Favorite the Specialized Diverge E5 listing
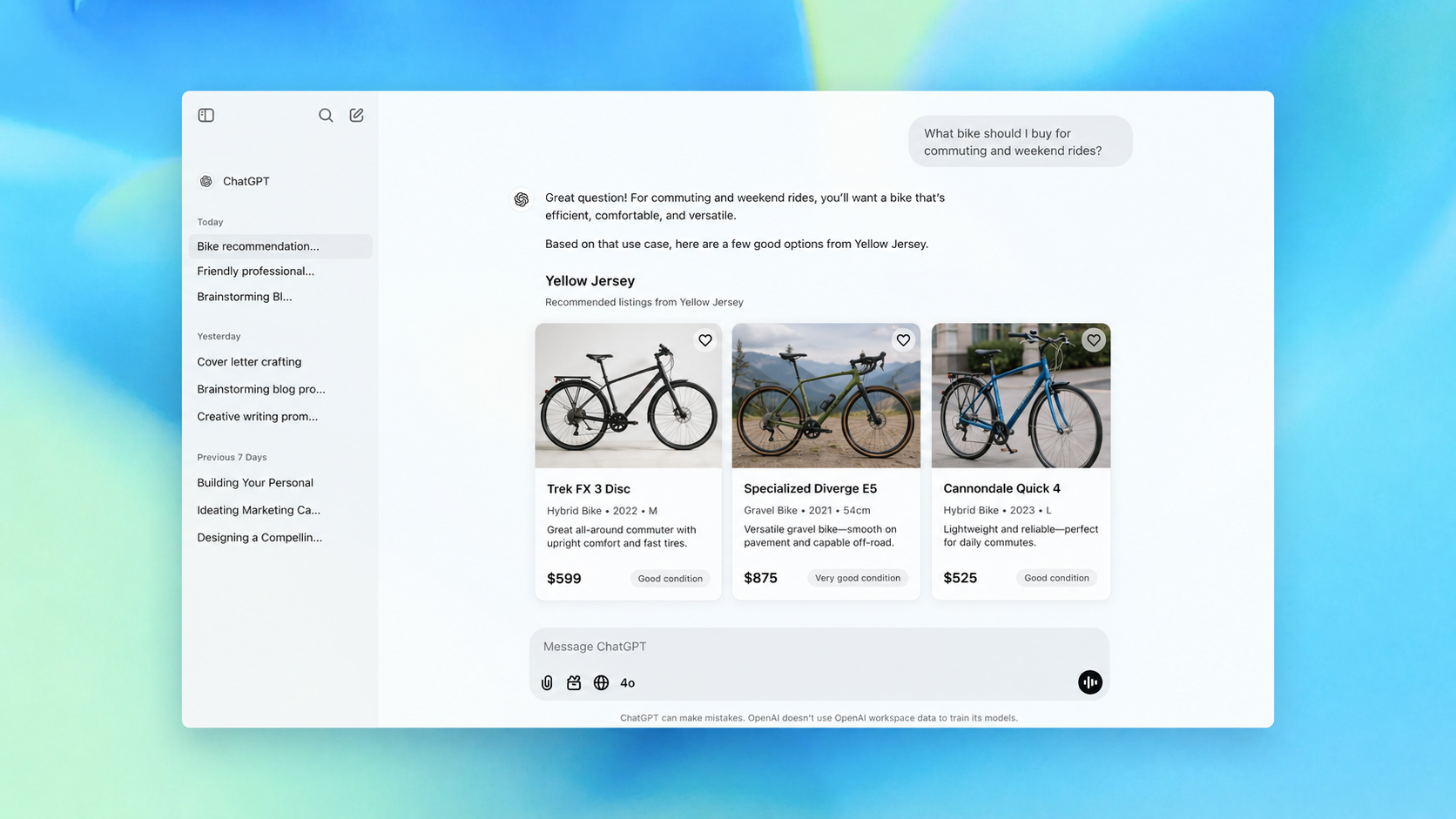 click(903, 340)
